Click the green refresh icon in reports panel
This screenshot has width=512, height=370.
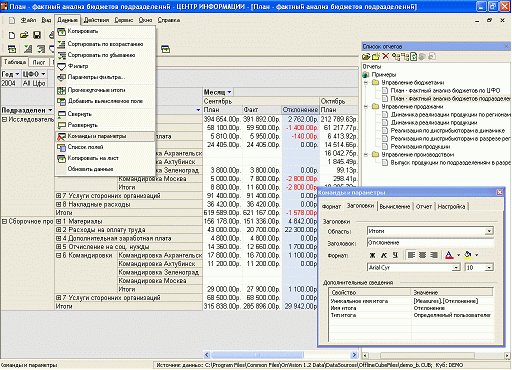(414, 57)
